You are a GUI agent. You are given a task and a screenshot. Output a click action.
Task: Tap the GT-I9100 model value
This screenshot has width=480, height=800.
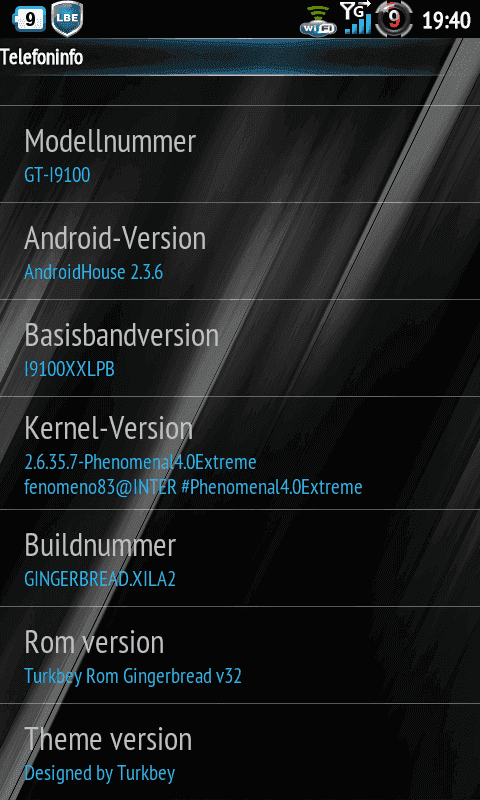pos(57,176)
